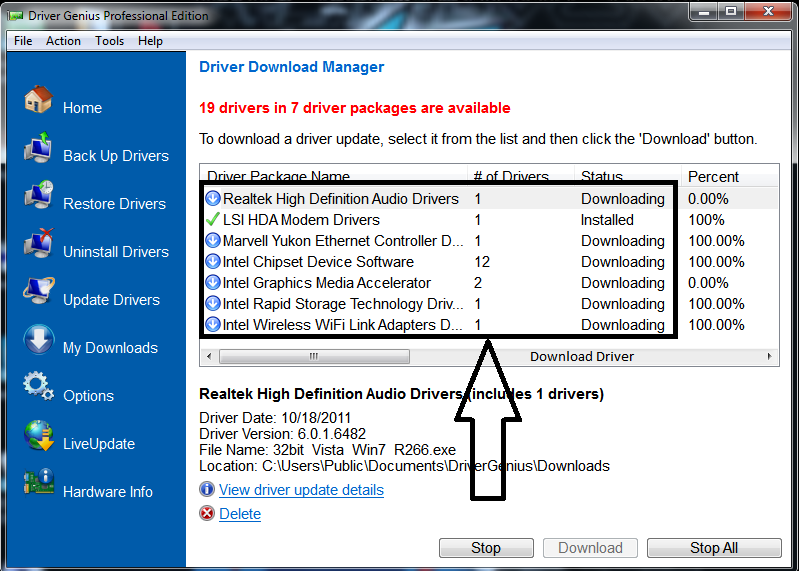The height and width of the screenshot is (571, 799).
Task: Open the Action menu
Action: [63, 41]
